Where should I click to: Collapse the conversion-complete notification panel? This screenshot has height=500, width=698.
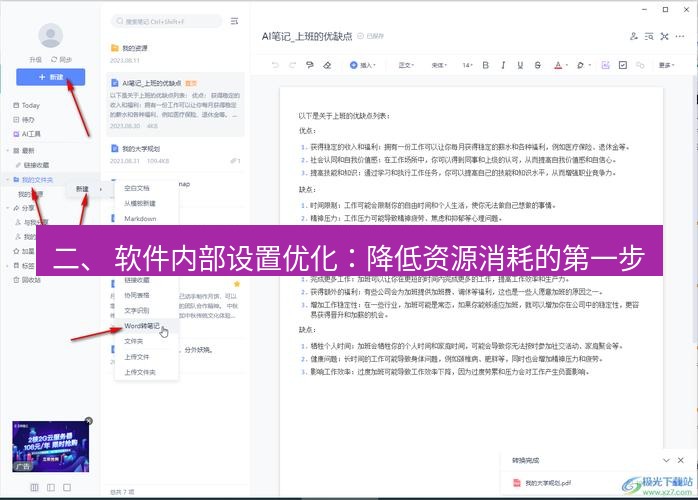point(666,460)
